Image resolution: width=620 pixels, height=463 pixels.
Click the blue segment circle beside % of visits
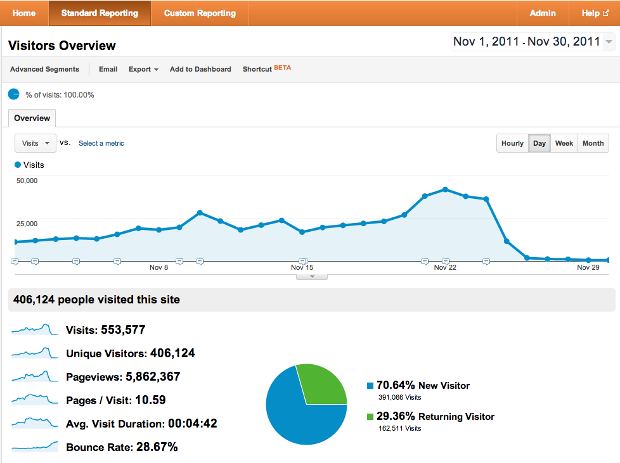click(x=14, y=94)
